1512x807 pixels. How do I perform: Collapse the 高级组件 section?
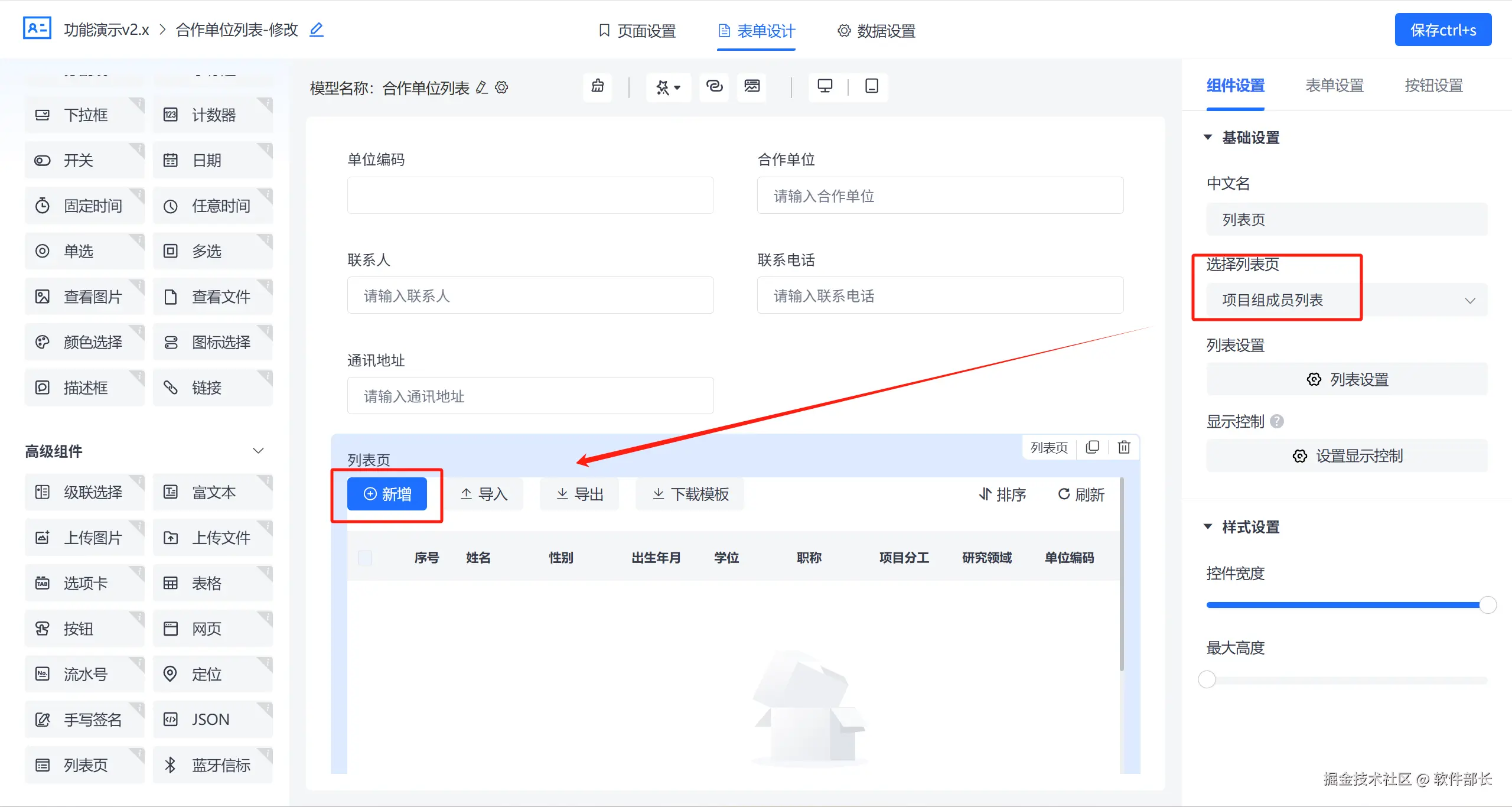258,451
